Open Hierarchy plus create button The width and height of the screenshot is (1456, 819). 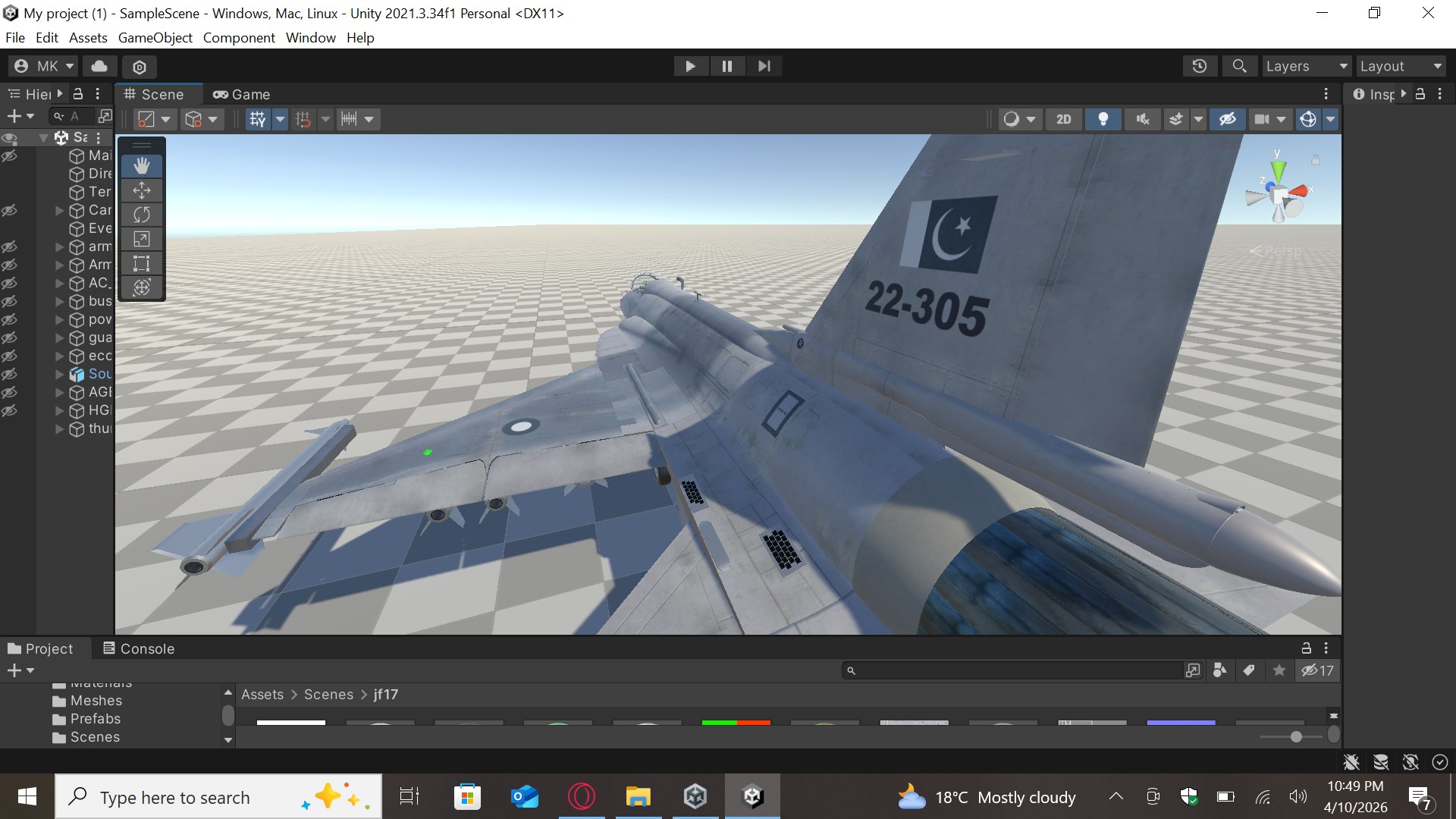(x=20, y=116)
